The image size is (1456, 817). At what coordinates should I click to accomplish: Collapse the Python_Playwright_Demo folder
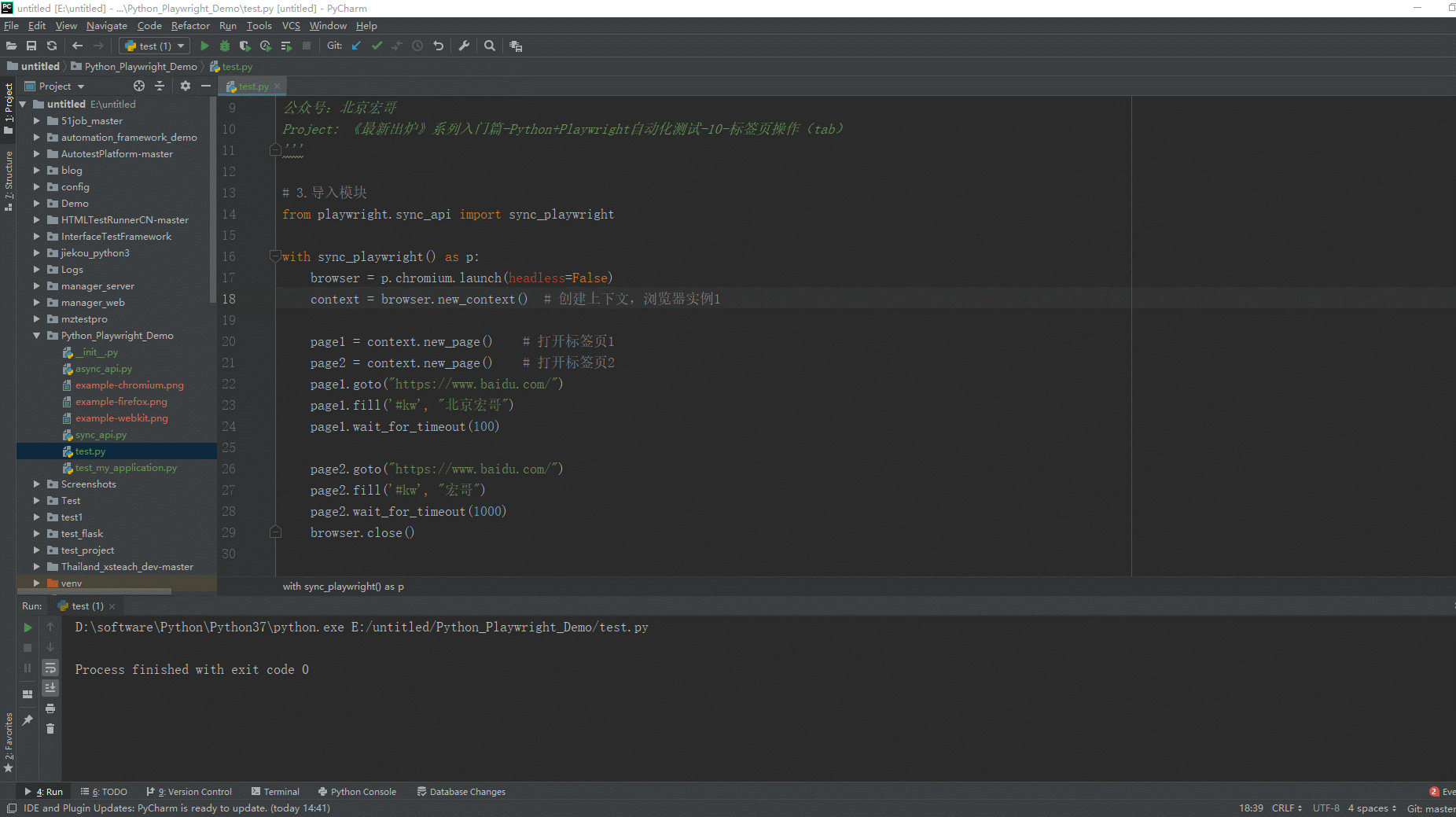tap(36, 336)
